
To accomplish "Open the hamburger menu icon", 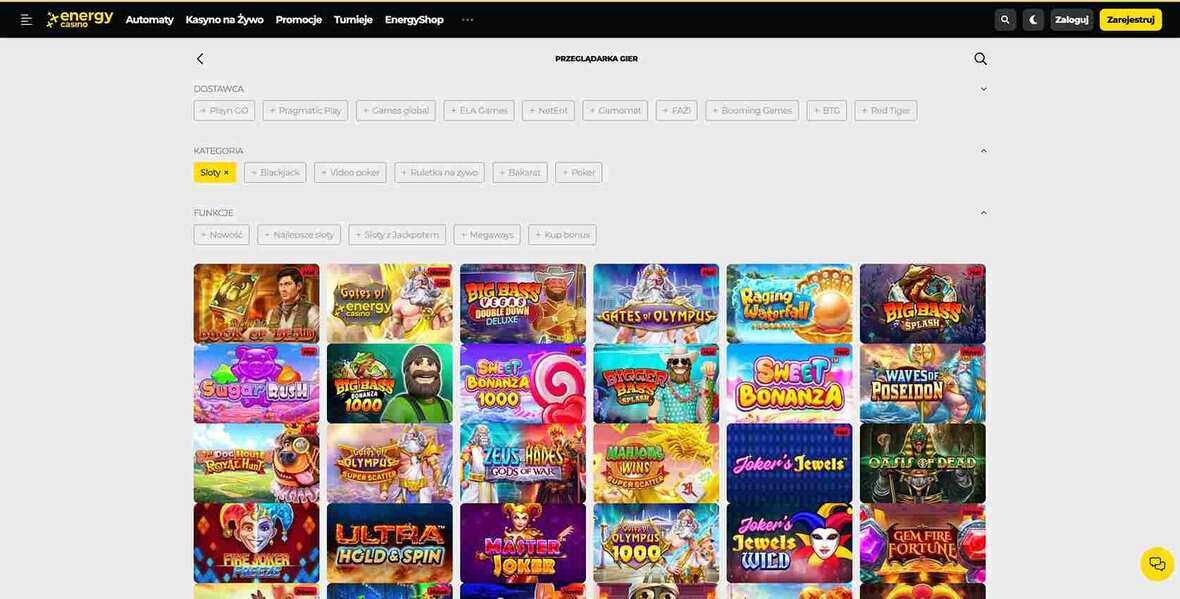I will pos(26,20).
